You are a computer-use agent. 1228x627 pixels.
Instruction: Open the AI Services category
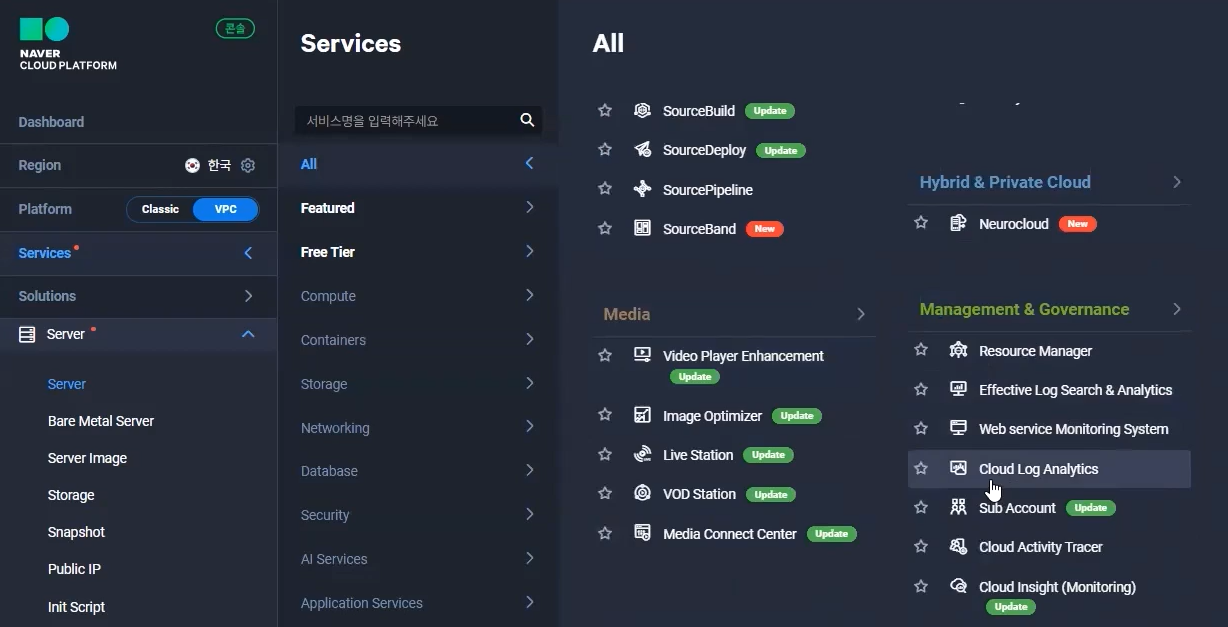(418, 559)
